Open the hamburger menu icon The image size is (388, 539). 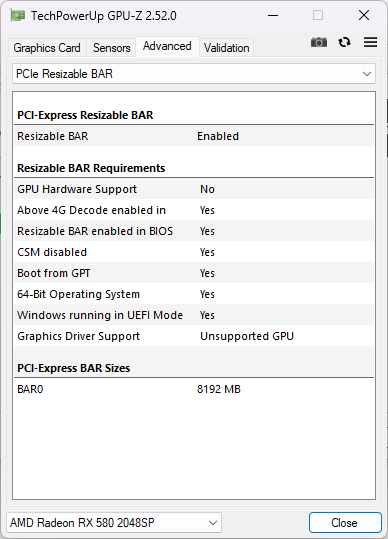point(370,42)
